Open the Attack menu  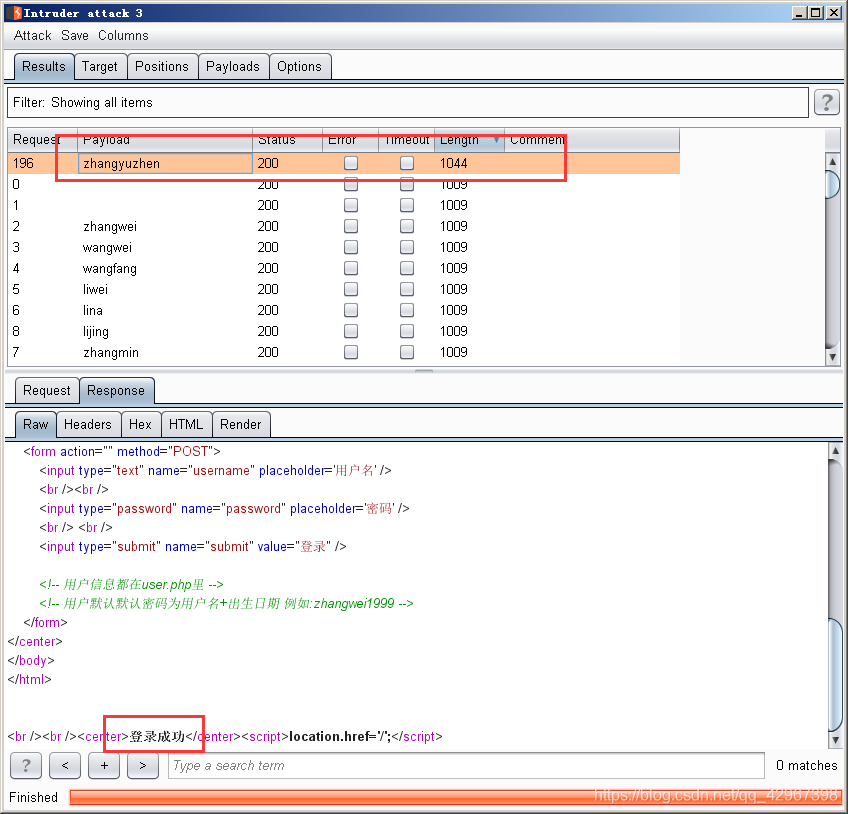pos(32,35)
